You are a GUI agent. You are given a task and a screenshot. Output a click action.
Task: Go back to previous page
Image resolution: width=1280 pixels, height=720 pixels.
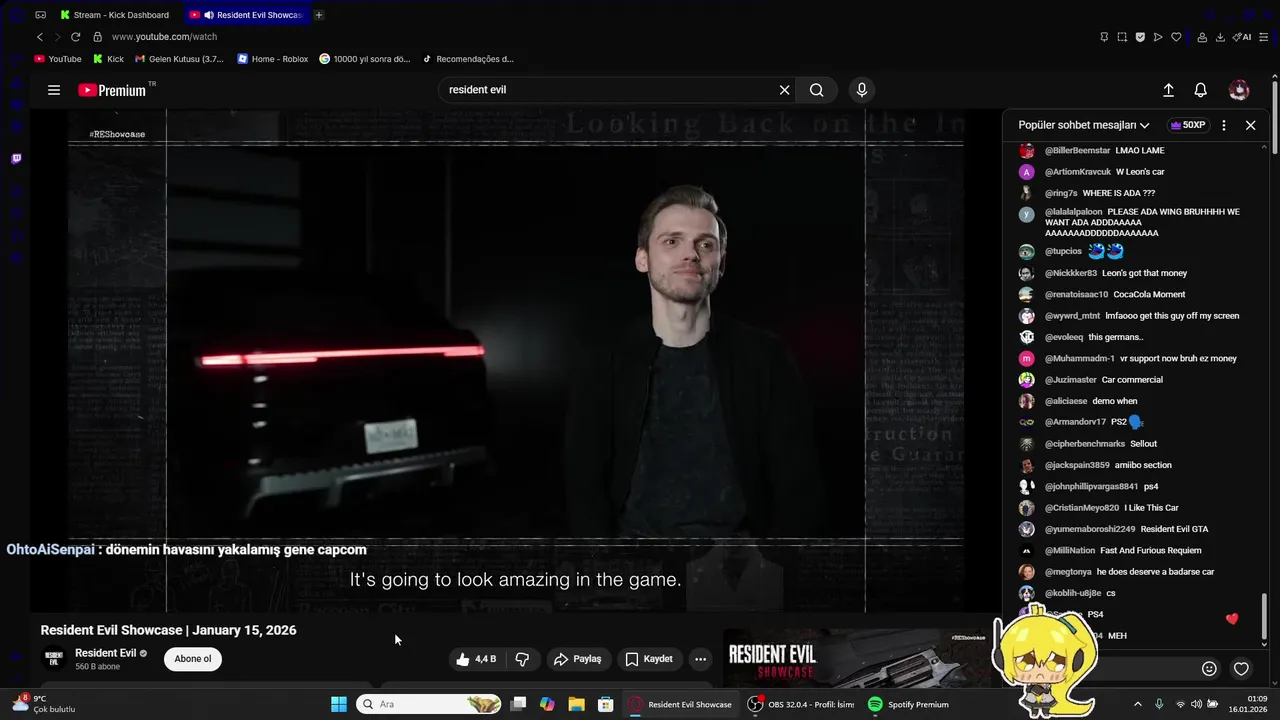[40, 37]
